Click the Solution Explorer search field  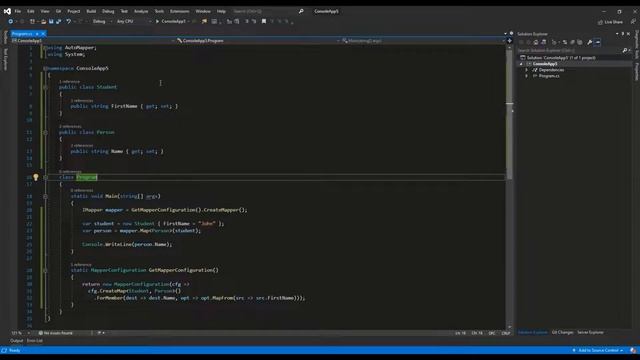click(x=570, y=51)
